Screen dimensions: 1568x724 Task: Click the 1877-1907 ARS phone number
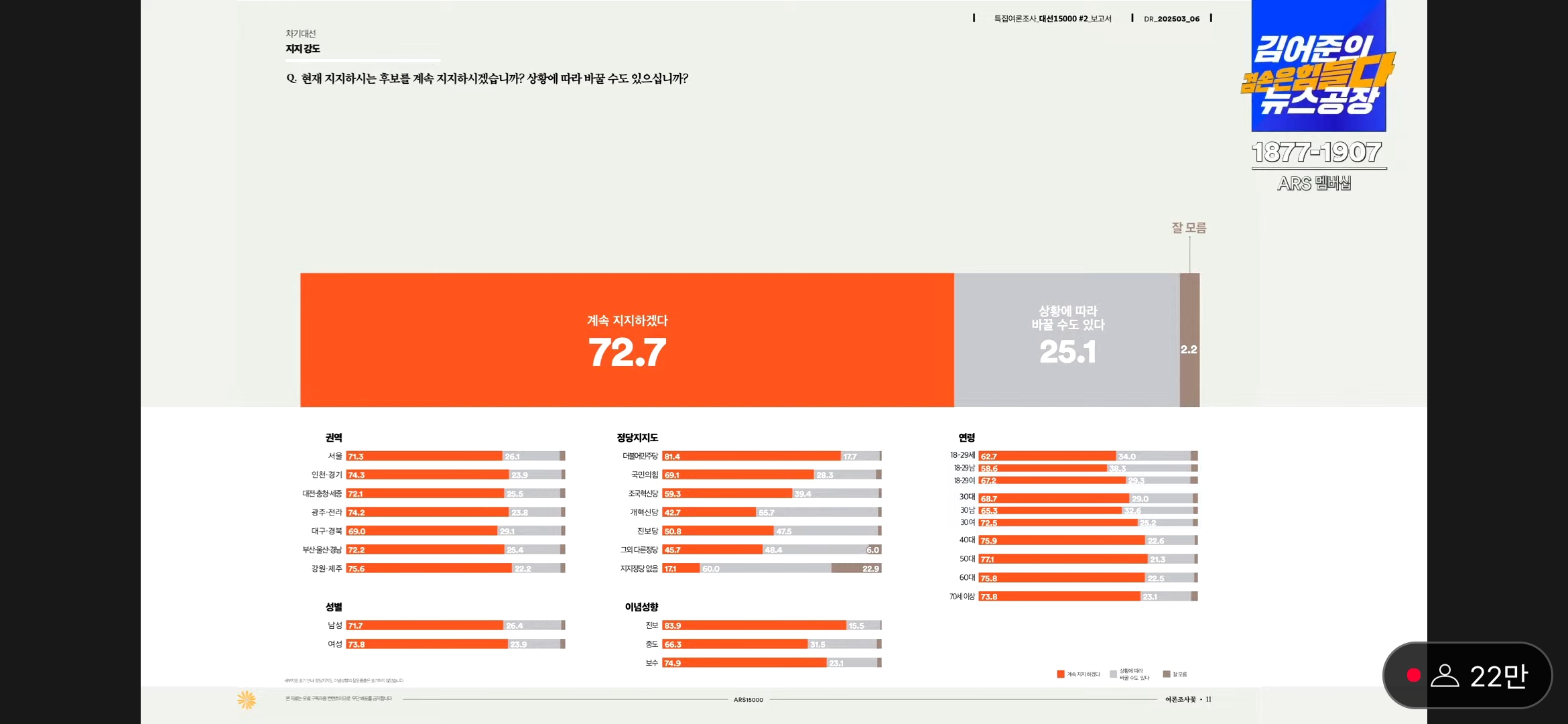[1316, 153]
